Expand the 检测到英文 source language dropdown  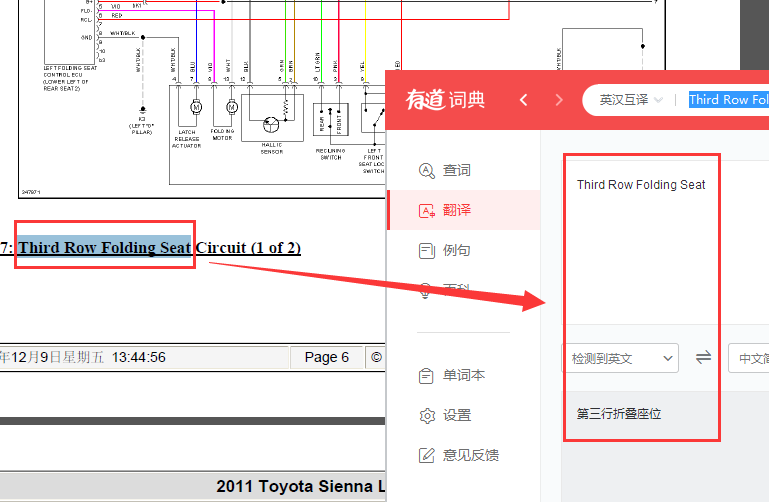coord(620,358)
